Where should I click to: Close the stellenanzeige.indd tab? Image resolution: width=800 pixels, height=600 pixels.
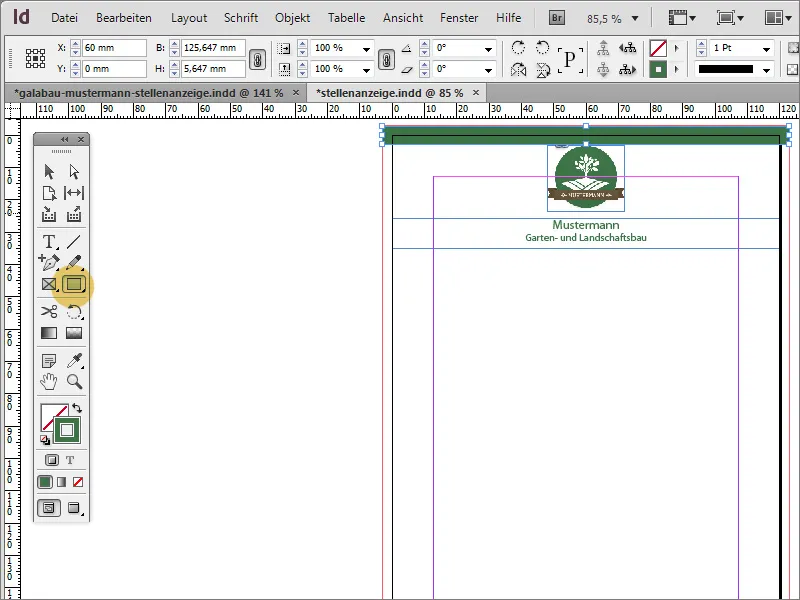(x=476, y=92)
